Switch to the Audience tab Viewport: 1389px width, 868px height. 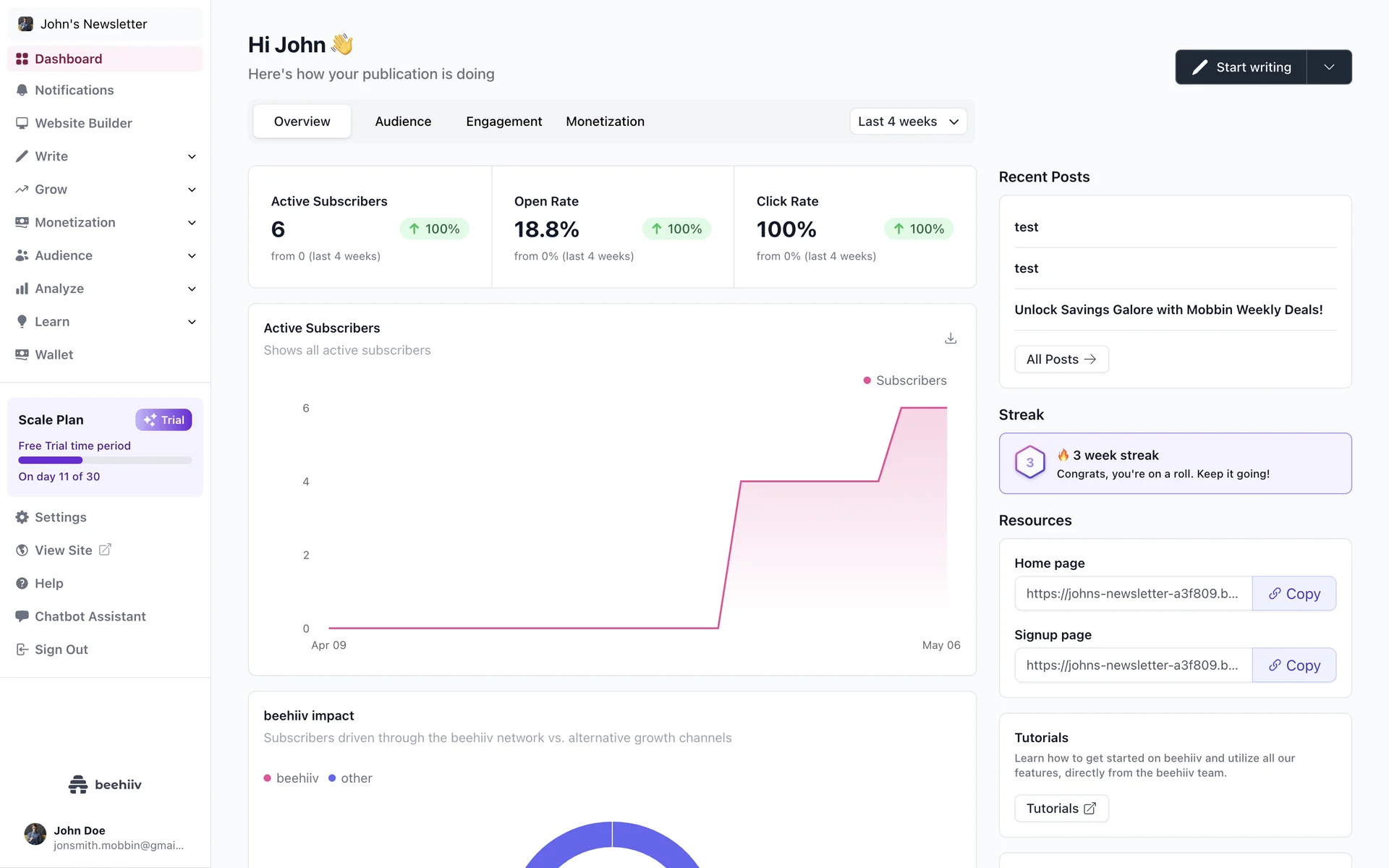(x=403, y=122)
